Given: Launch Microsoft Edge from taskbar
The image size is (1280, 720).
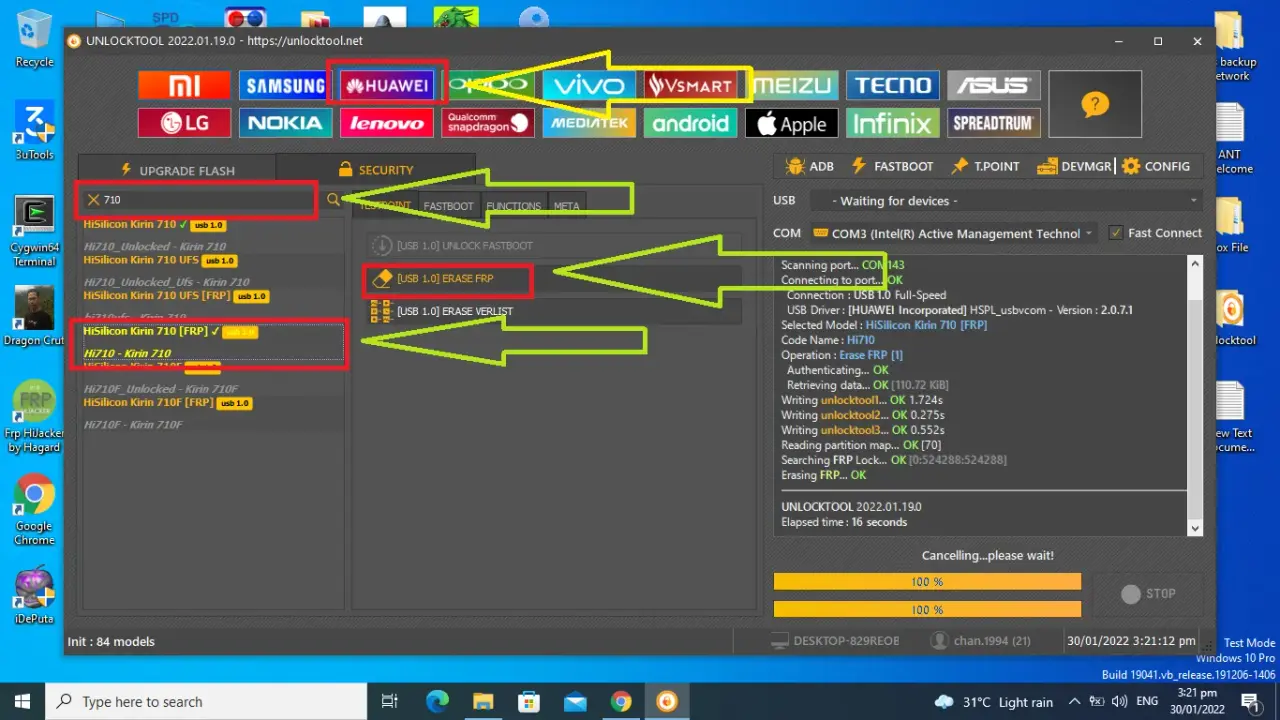Looking at the screenshot, I should 437,701.
